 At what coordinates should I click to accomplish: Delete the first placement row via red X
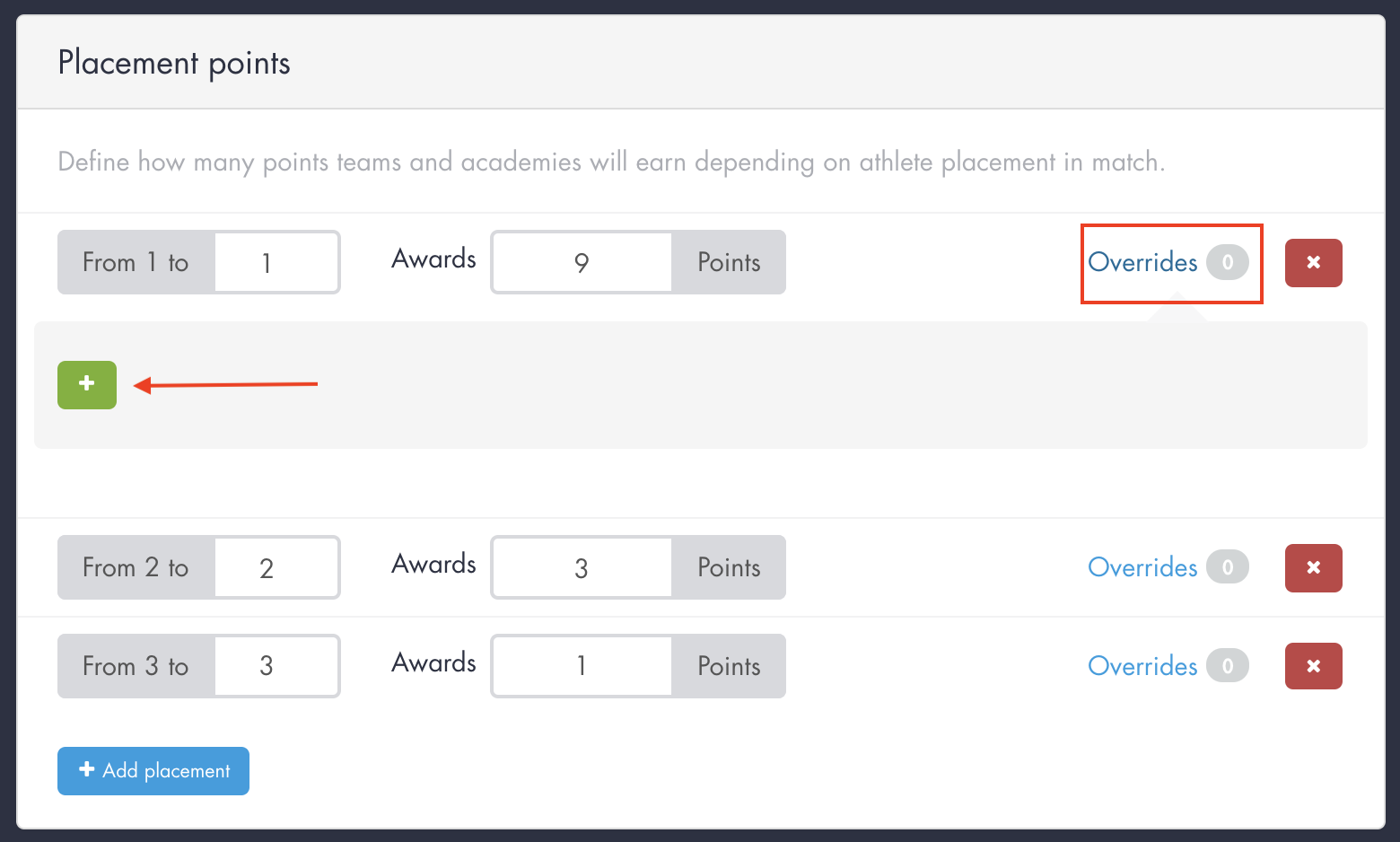(1313, 262)
